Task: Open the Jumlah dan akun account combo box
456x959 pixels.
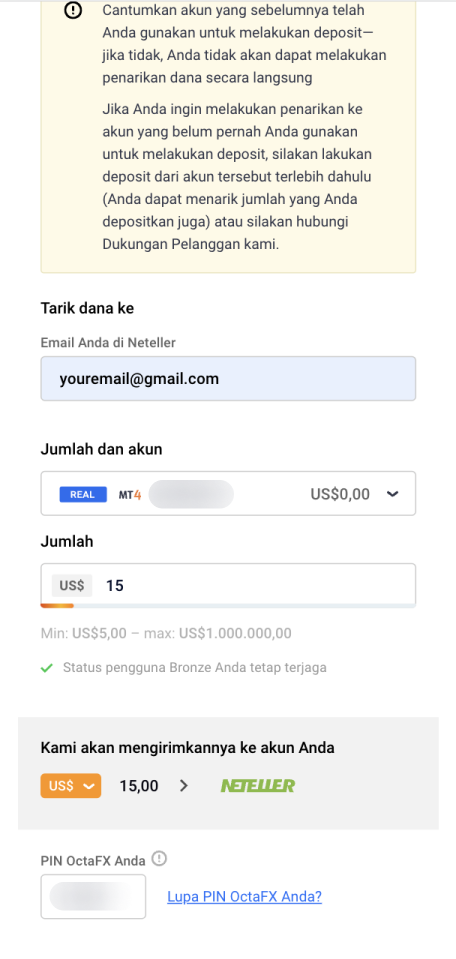Action: pos(228,493)
